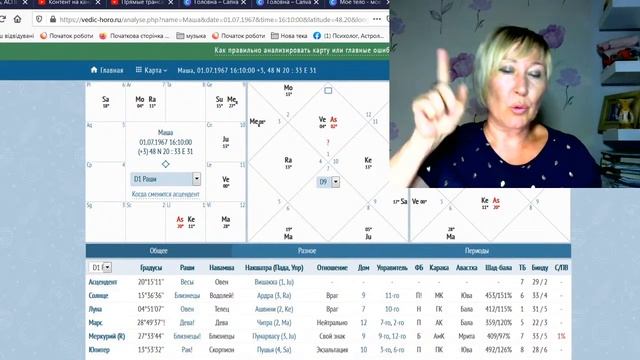Switch to the 'Периоды' table tab
Viewport: 640px width, 360px height.
(476, 251)
